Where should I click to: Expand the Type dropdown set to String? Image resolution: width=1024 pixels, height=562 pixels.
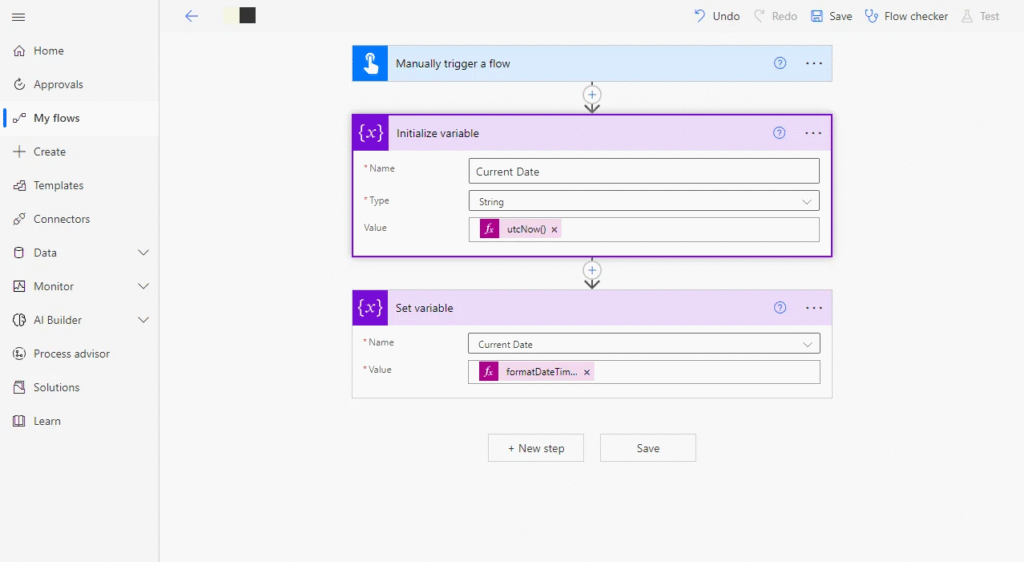coord(806,201)
